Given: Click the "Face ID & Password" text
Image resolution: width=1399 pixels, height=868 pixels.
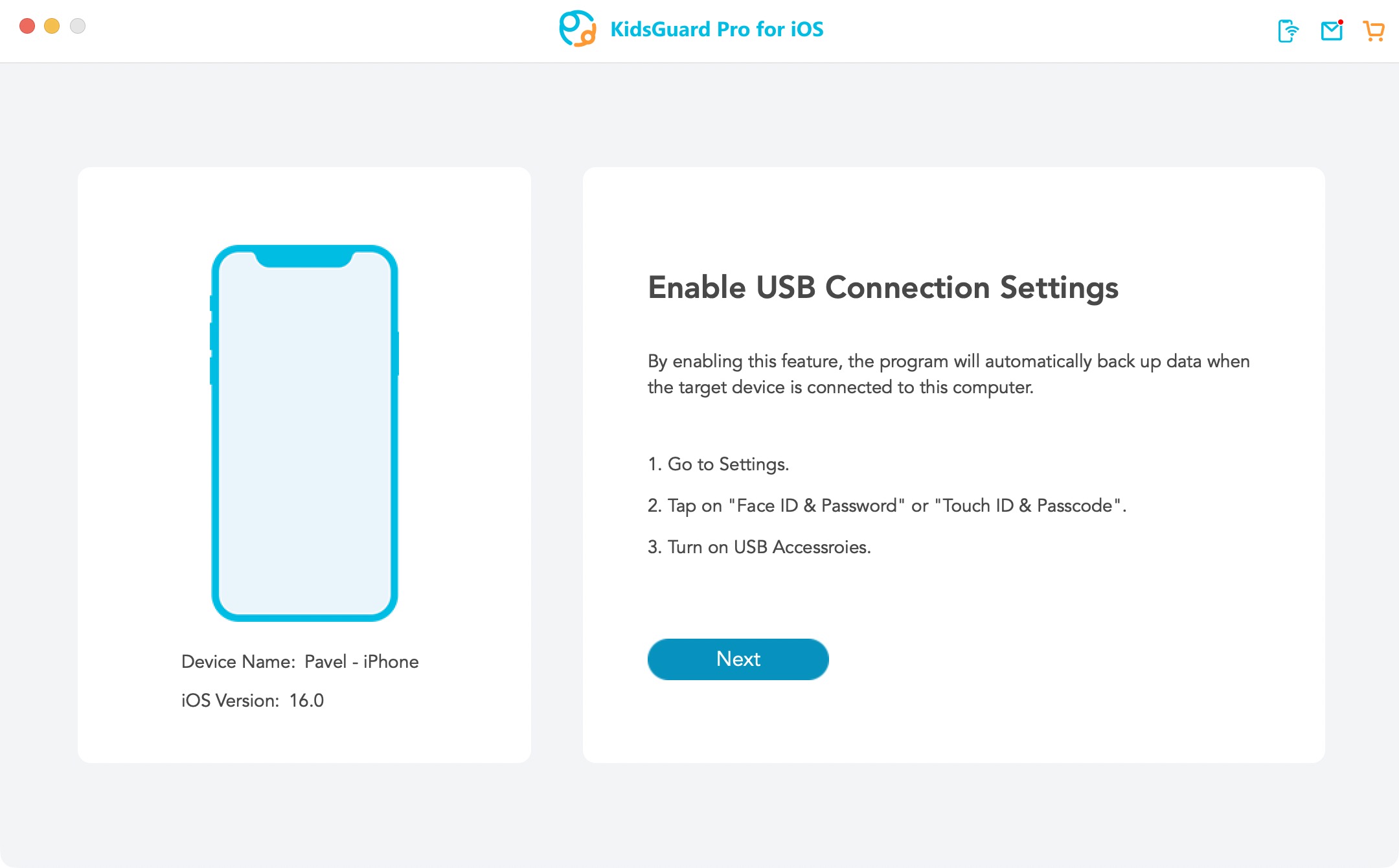Looking at the screenshot, I should [817, 505].
